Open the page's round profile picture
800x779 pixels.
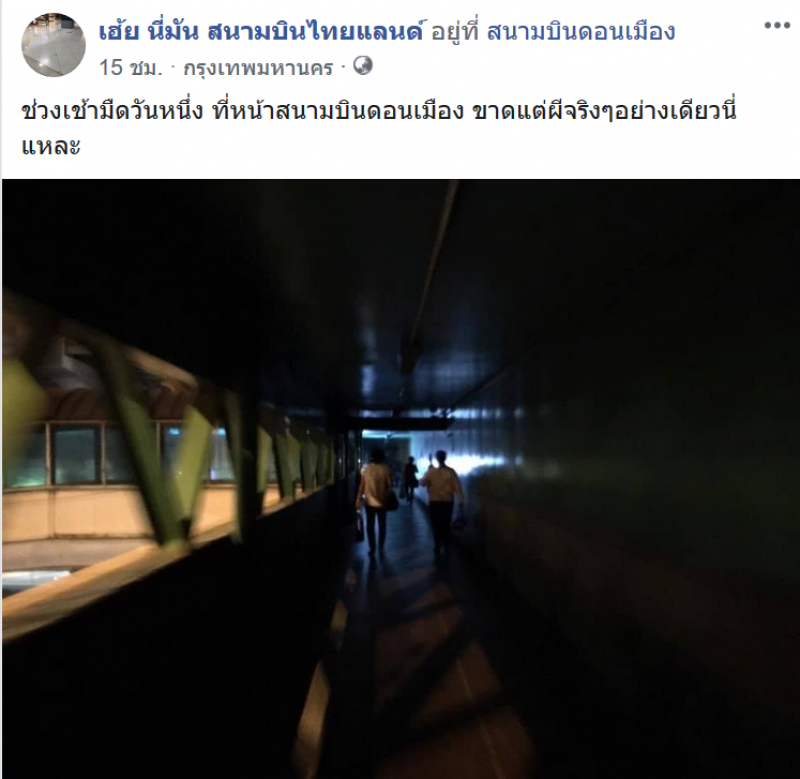pyautogui.click(x=54, y=45)
